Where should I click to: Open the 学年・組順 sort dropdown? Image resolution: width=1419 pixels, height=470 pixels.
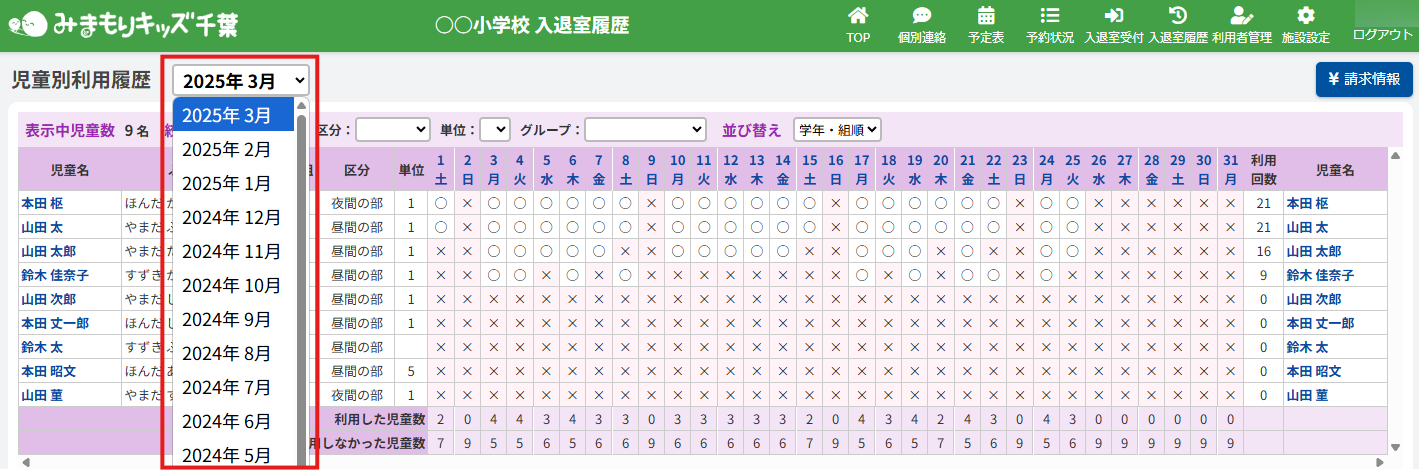click(x=836, y=129)
